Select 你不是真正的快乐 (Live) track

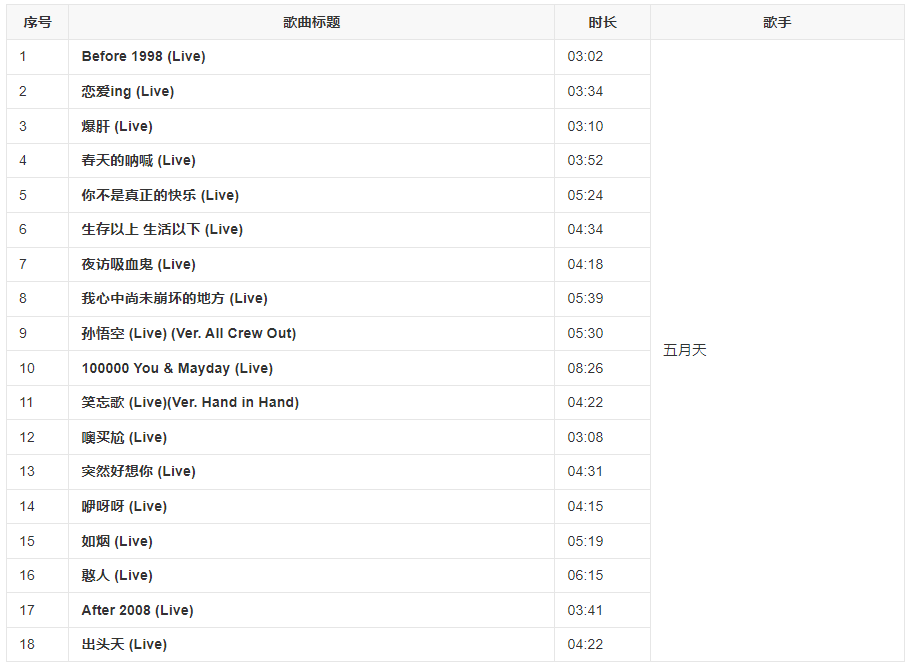160,195
